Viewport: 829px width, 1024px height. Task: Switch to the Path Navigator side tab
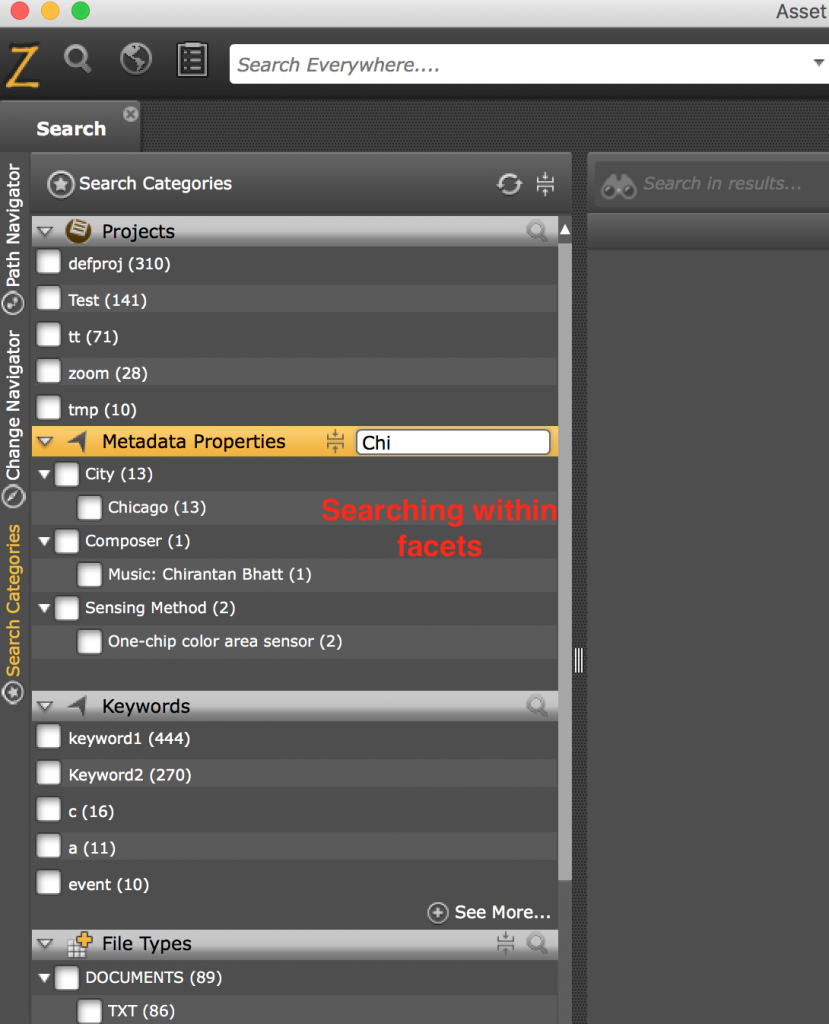tap(14, 228)
